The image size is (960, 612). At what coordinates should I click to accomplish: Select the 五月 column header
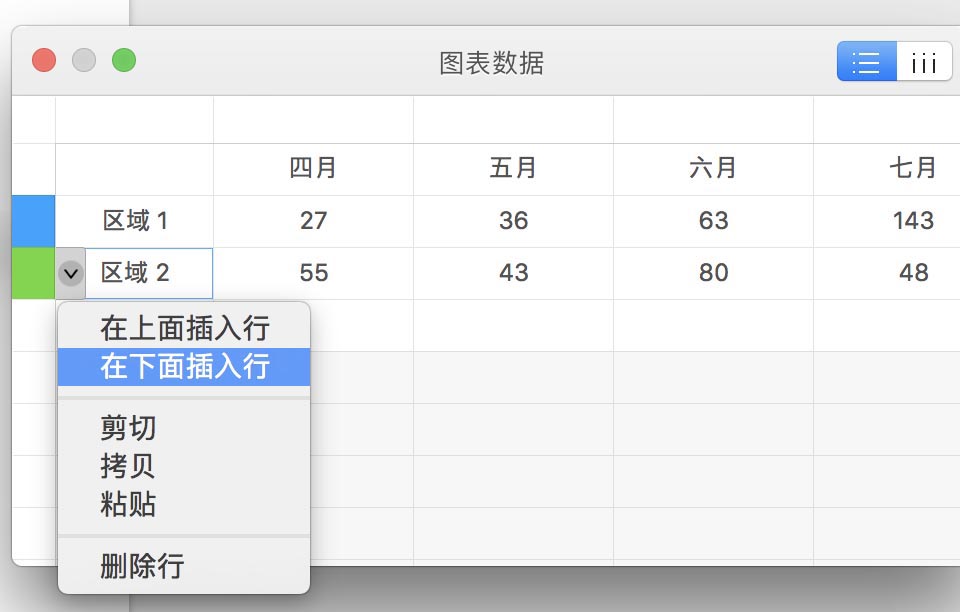513,169
